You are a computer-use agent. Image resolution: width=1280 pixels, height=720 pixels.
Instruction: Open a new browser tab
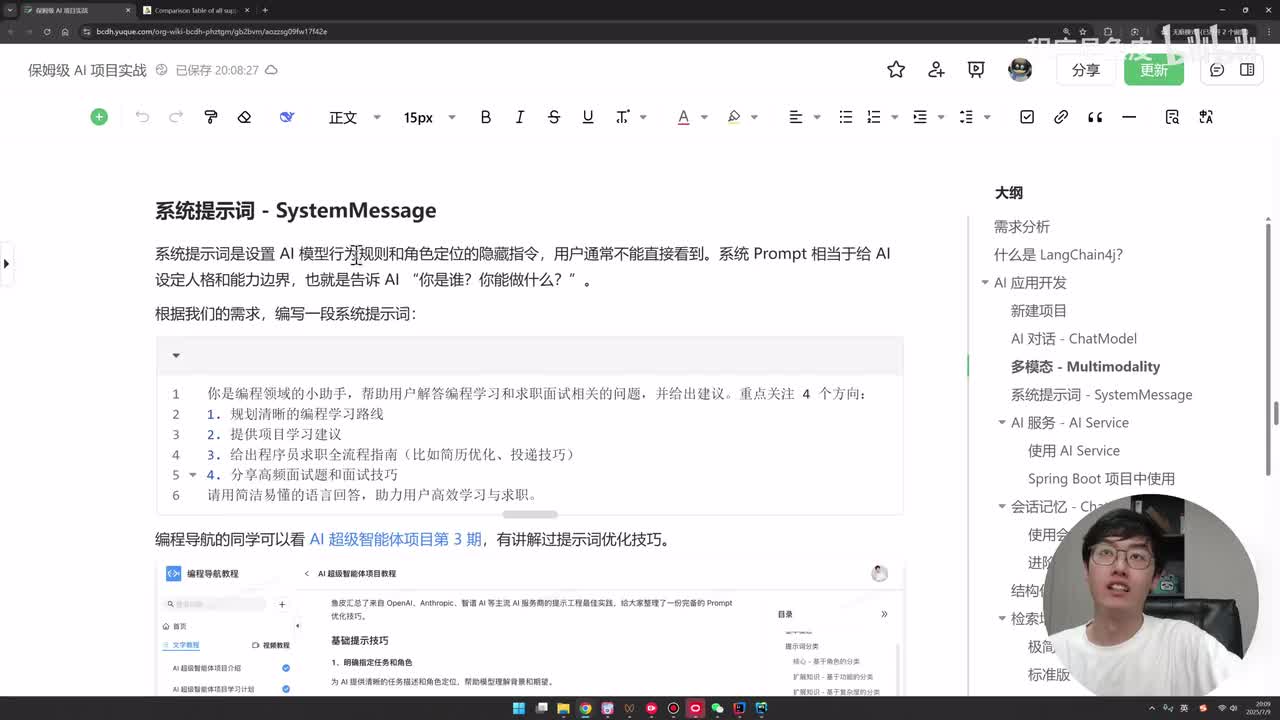point(265,10)
